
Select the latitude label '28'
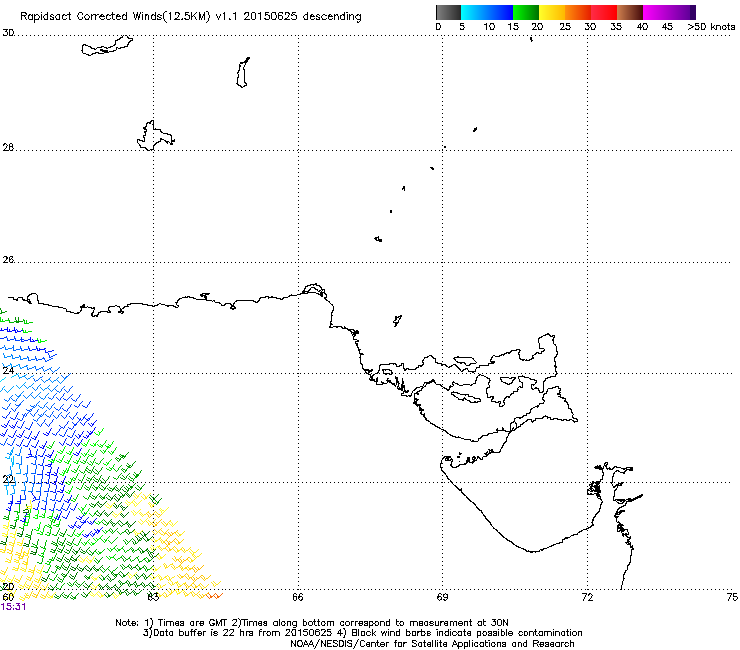click(8, 147)
